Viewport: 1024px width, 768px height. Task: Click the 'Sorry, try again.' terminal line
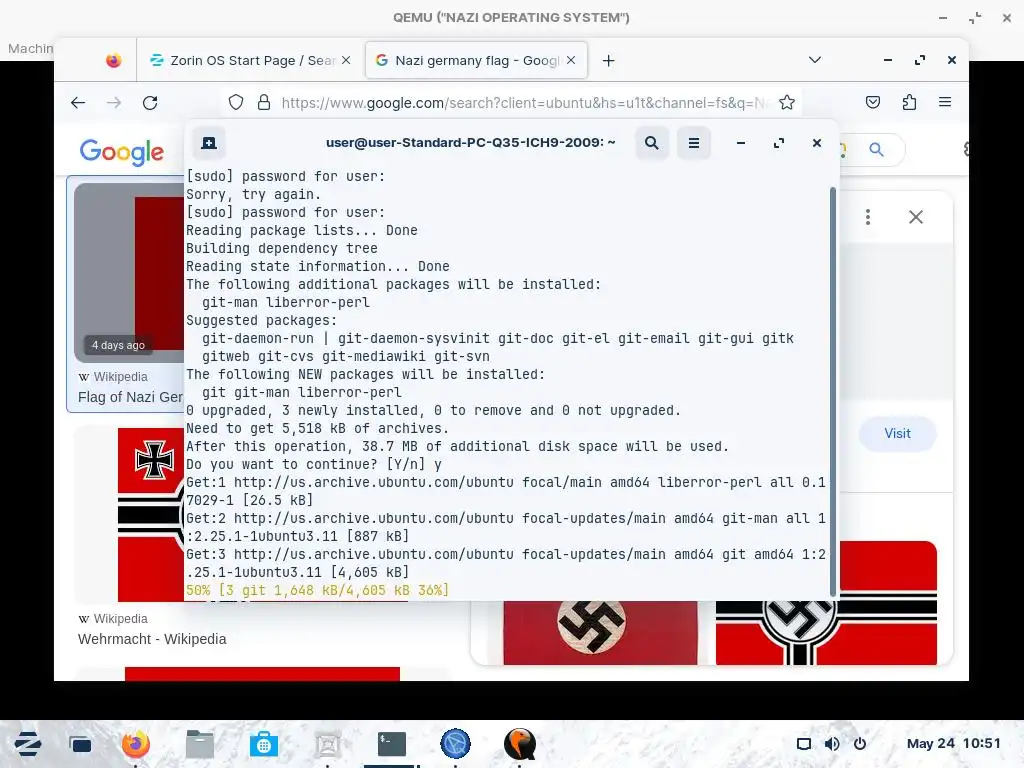pyautogui.click(x=253, y=195)
